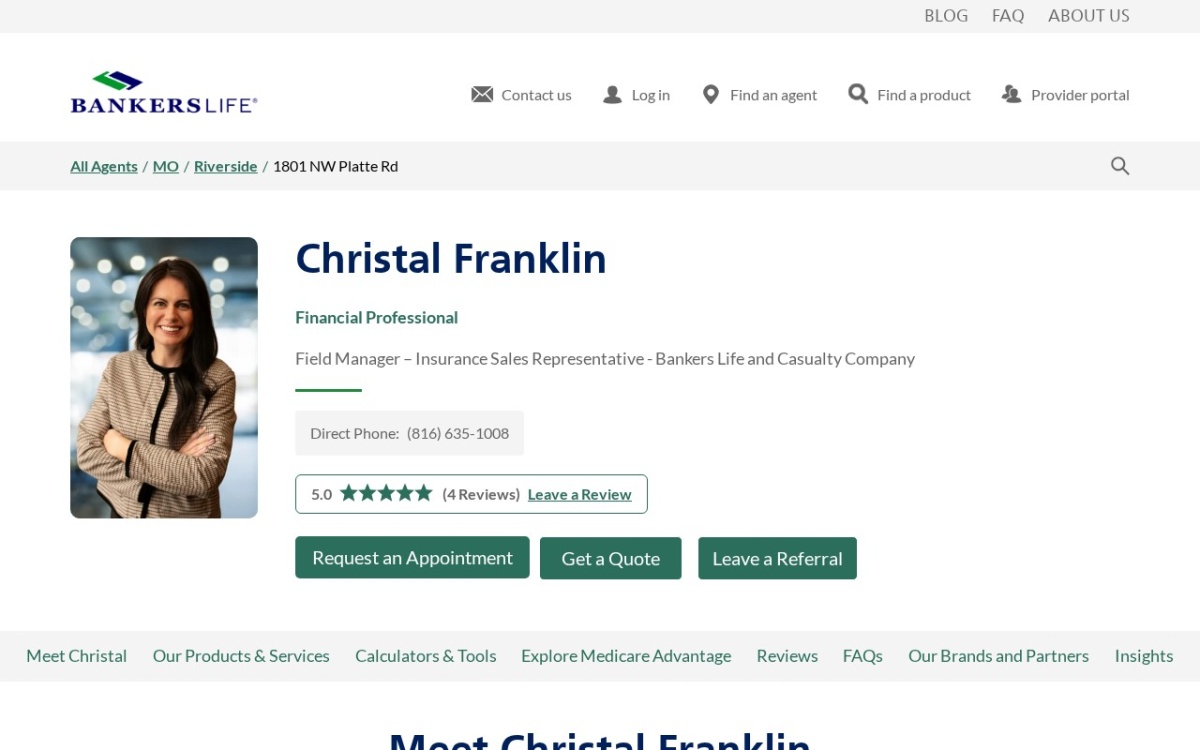The height and width of the screenshot is (750, 1200).
Task: Click the Bankers Life logo
Action: 164,92
